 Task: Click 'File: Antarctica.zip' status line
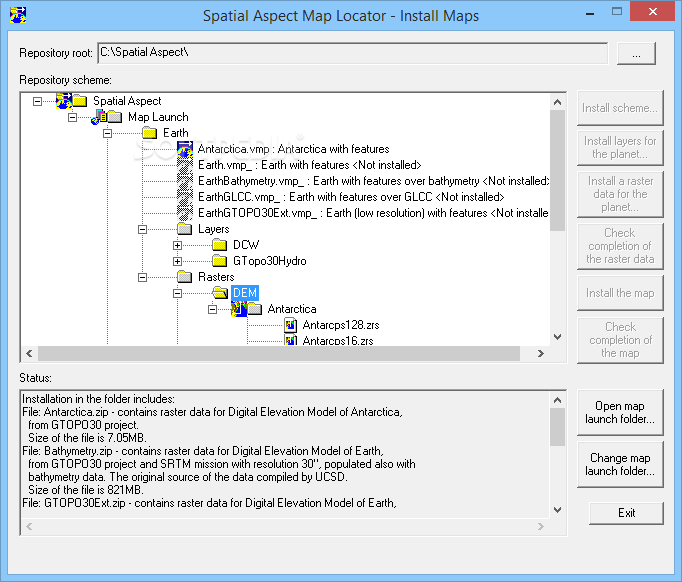click(x=213, y=412)
